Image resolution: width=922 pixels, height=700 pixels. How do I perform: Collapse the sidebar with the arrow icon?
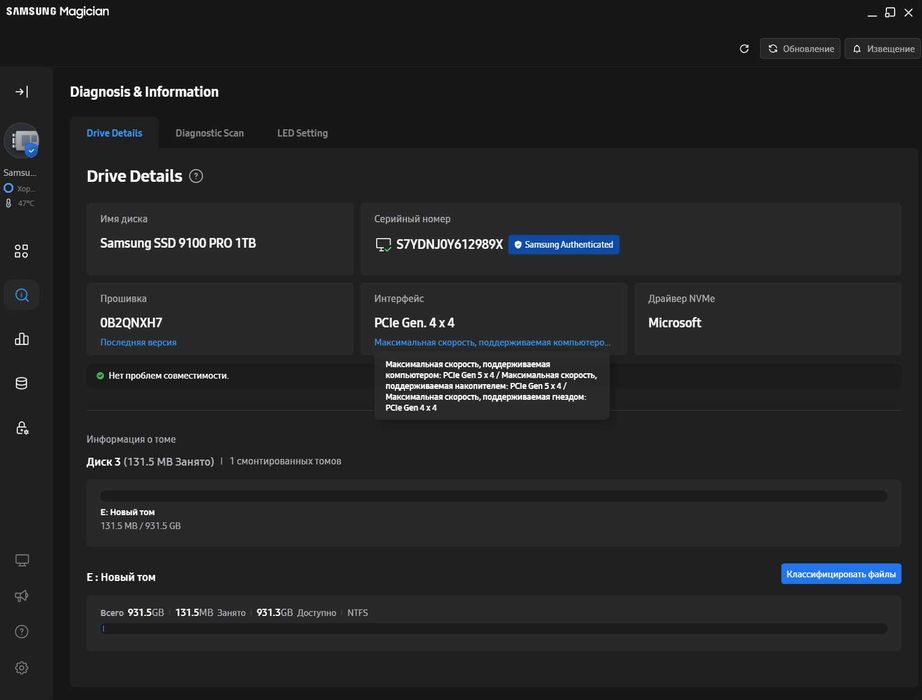(x=21, y=92)
